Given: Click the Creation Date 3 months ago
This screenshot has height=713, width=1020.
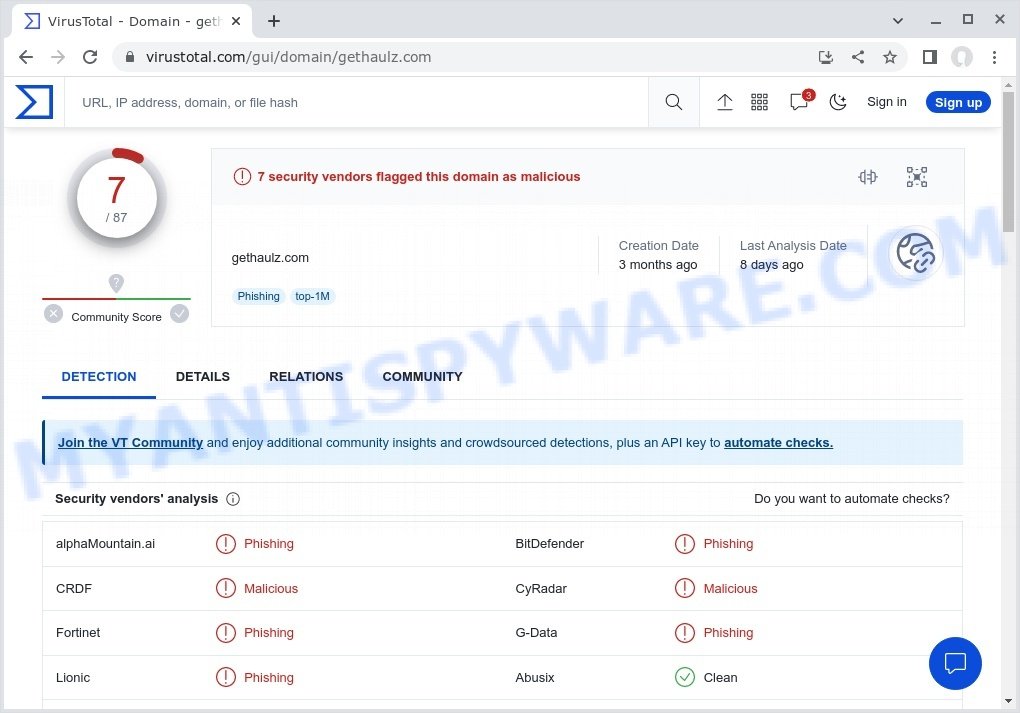Looking at the screenshot, I should coord(658,255).
